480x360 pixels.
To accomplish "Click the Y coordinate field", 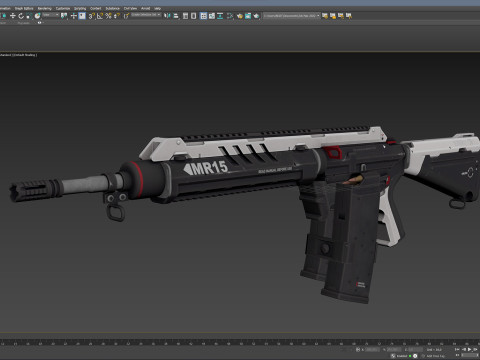I will click(394, 350).
